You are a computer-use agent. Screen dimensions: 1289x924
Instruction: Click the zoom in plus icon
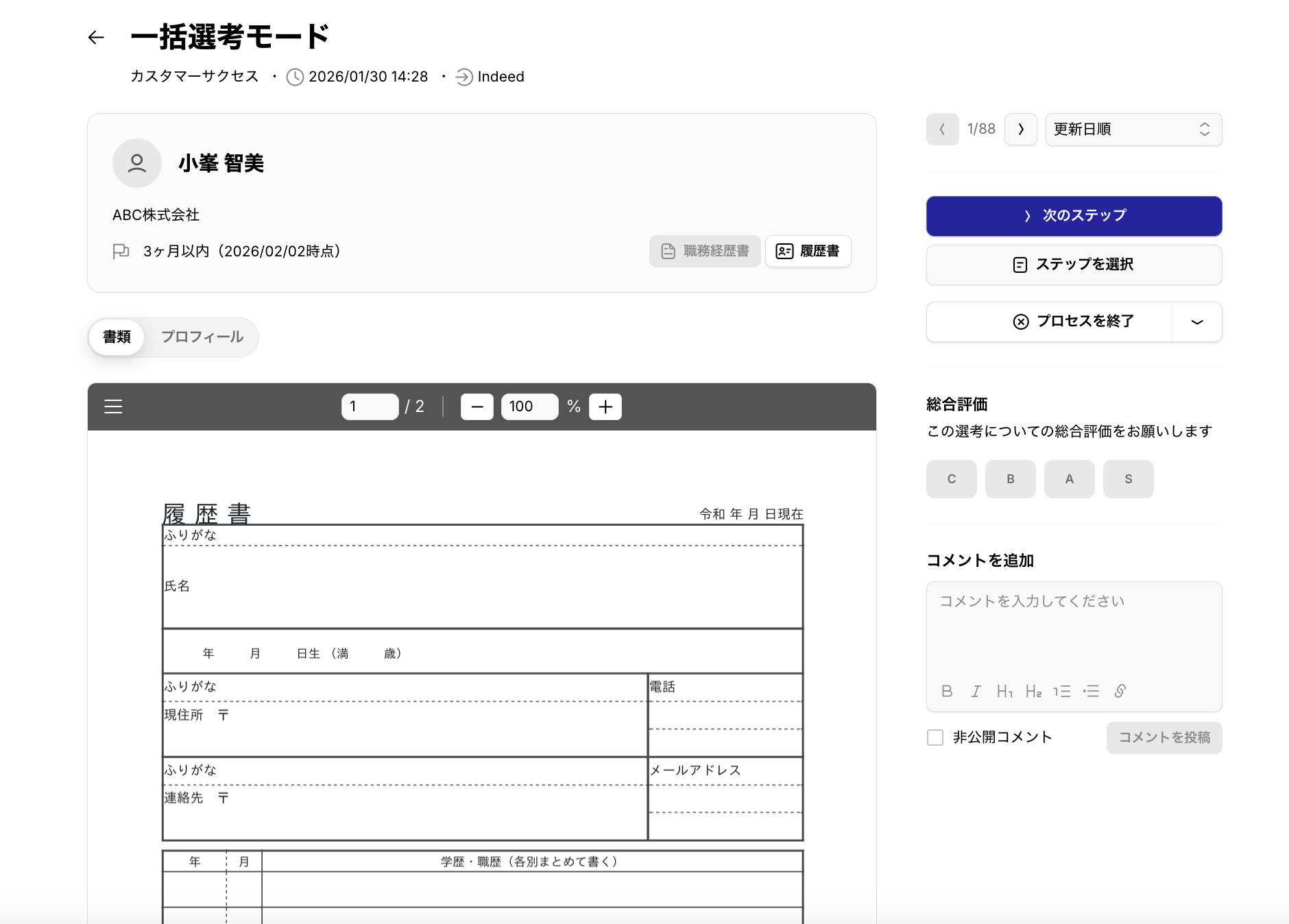click(605, 406)
